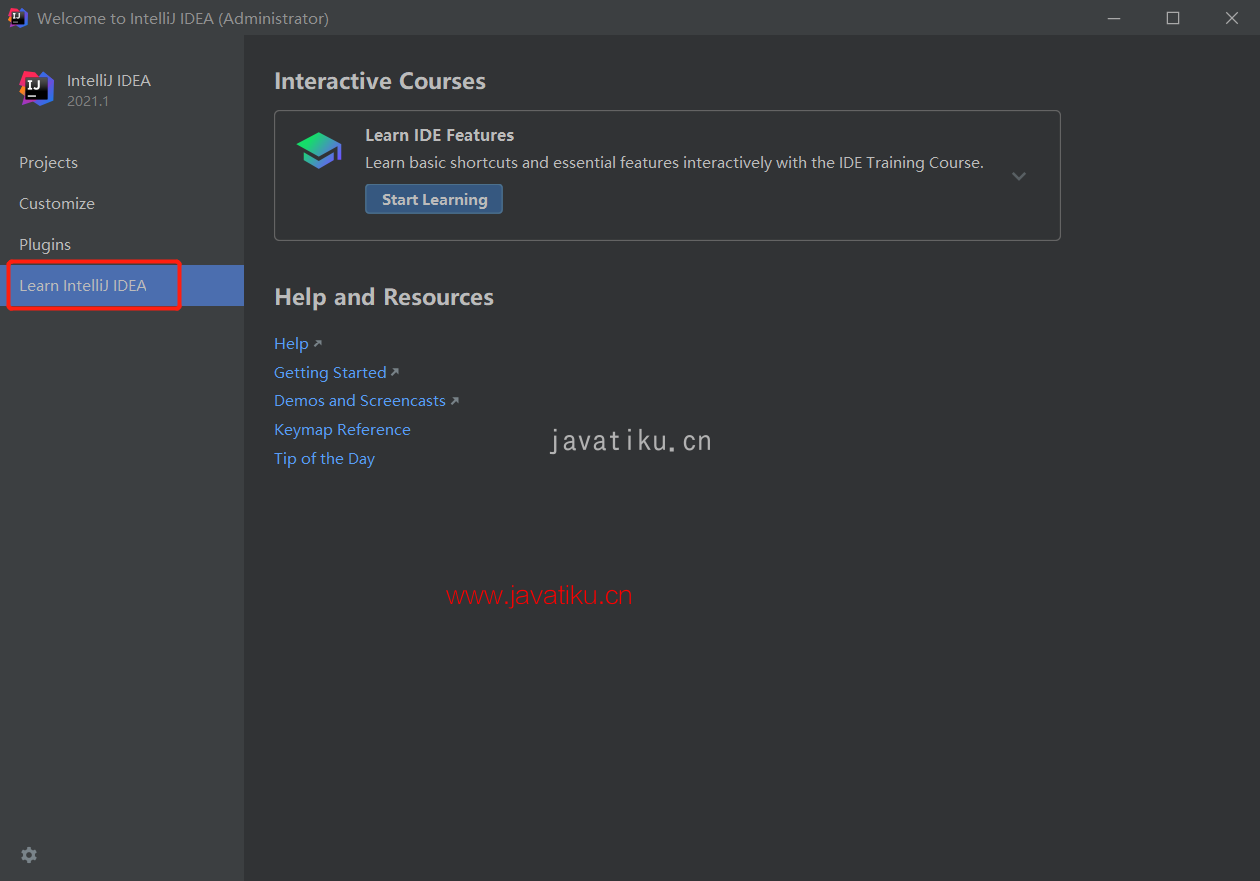The width and height of the screenshot is (1260, 881).
Task: Click the Help and Resources heading
Action: click(x=384, y=297)
